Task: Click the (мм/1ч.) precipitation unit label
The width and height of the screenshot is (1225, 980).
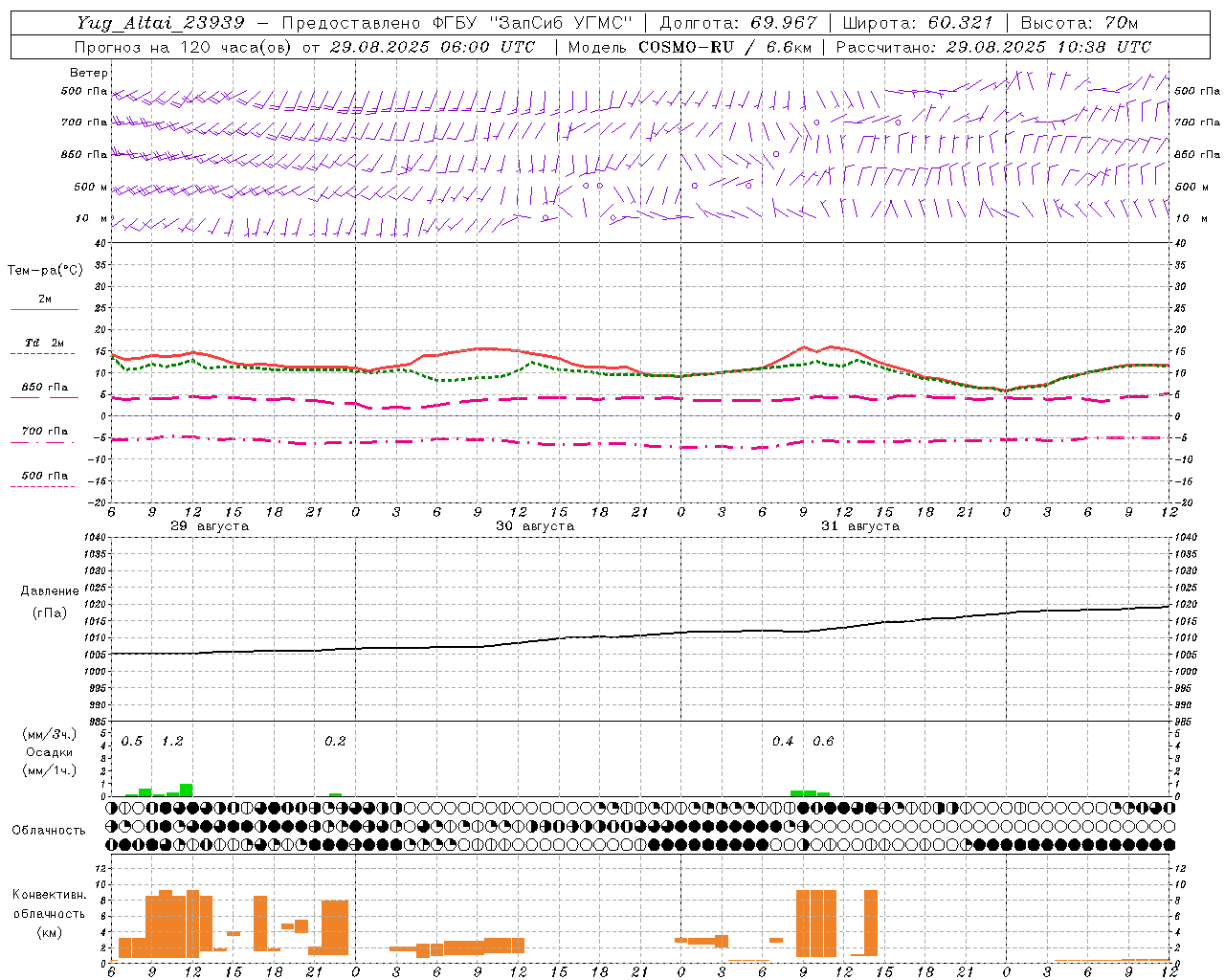Action: 50,770
